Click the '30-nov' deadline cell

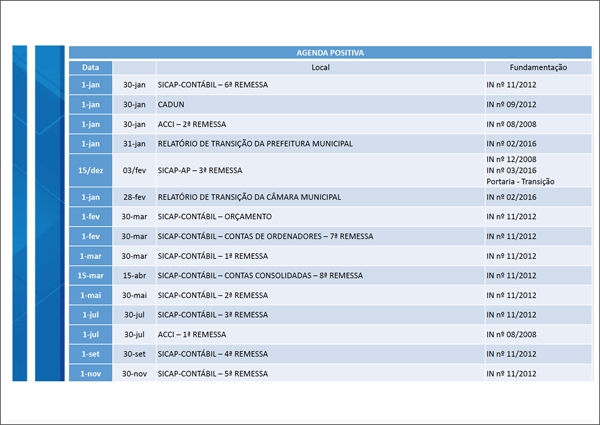coord(134,374)
